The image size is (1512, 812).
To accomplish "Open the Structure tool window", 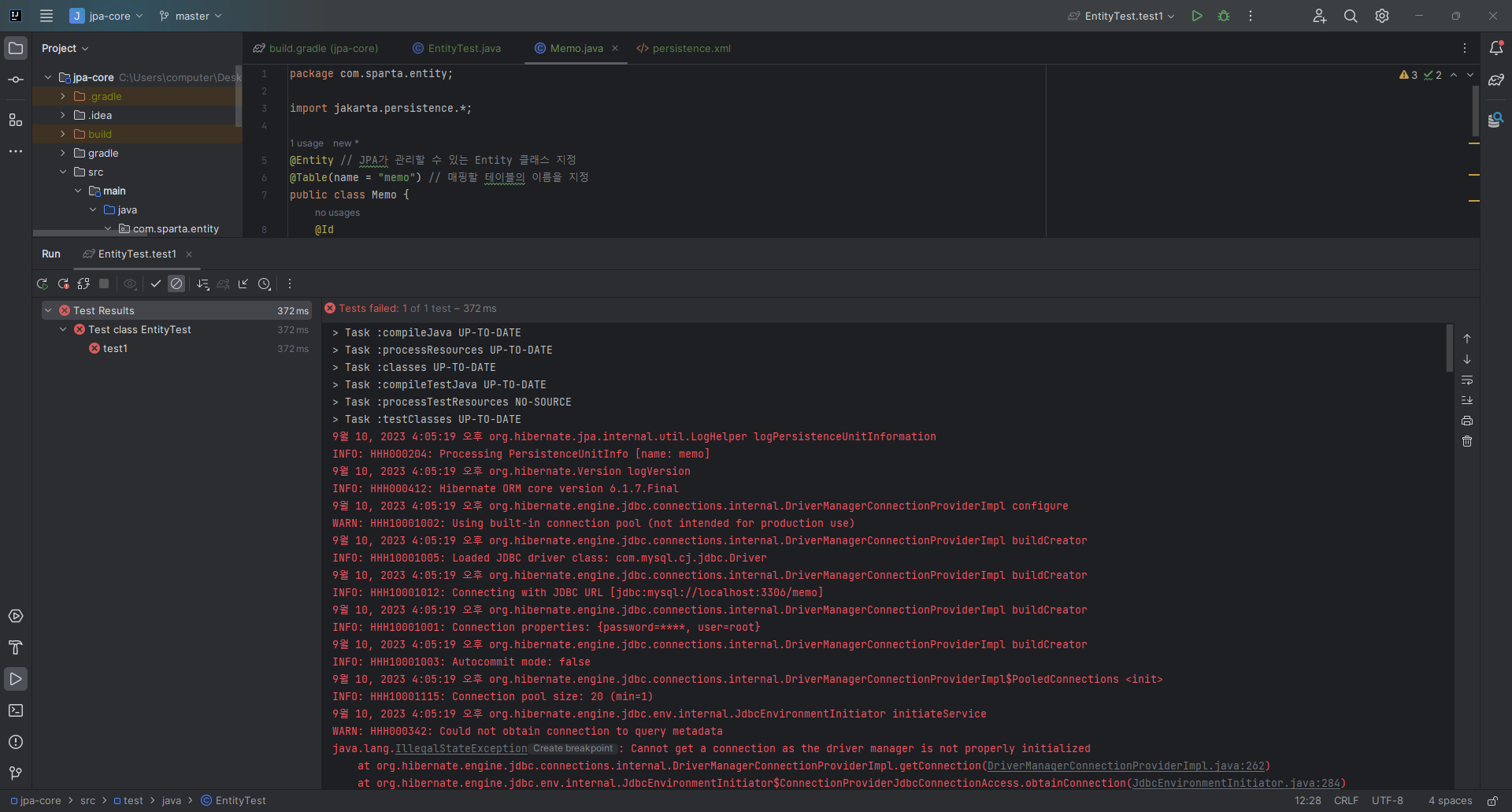I will [16, 120].
